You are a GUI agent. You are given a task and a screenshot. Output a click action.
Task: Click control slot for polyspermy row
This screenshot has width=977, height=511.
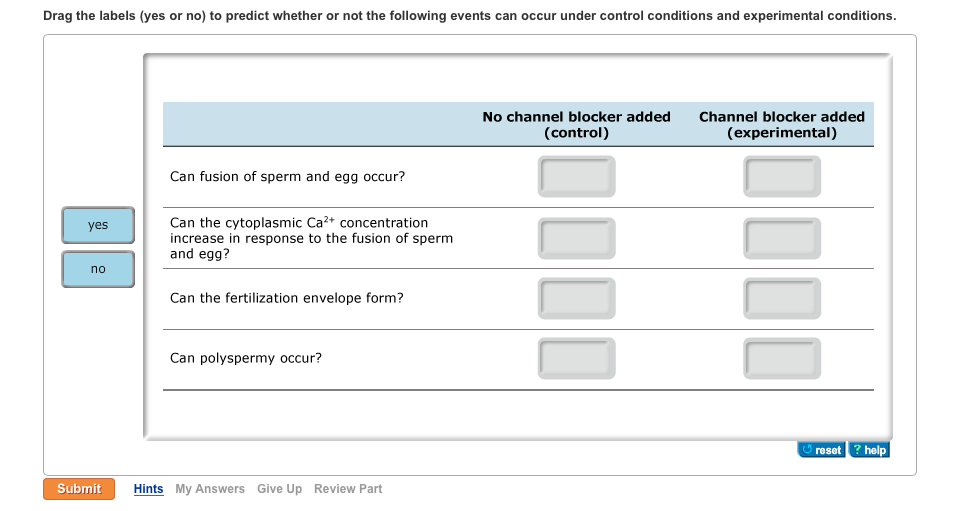coord(577,358)
